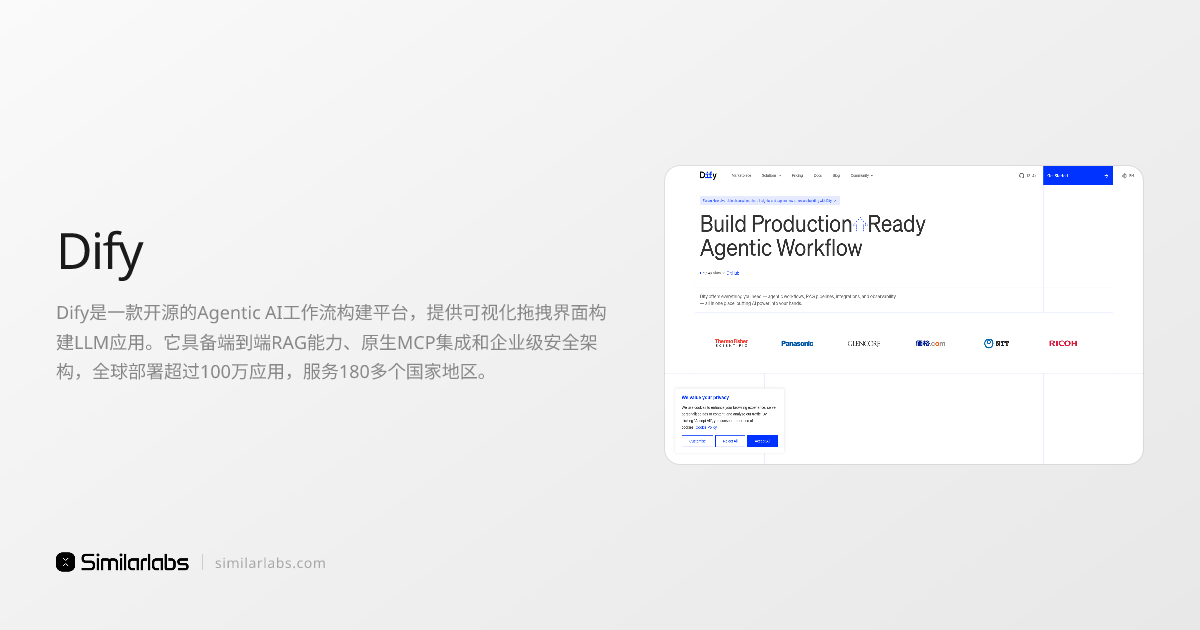The width and height of the screenshot is (1200, 630).
Task: Click the Panasonic logo
Action: 797,343
